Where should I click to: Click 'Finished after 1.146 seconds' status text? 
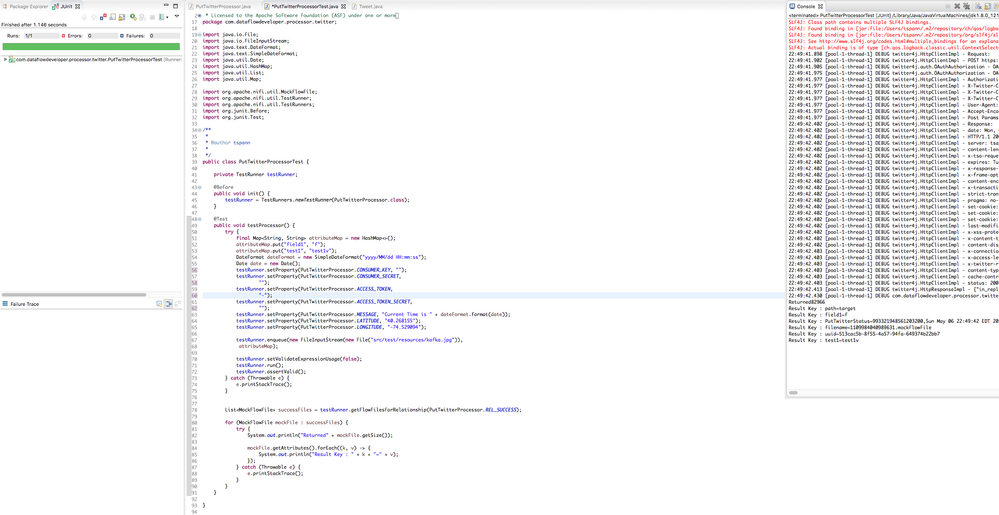pyautogui.click(x=34, y=25)
